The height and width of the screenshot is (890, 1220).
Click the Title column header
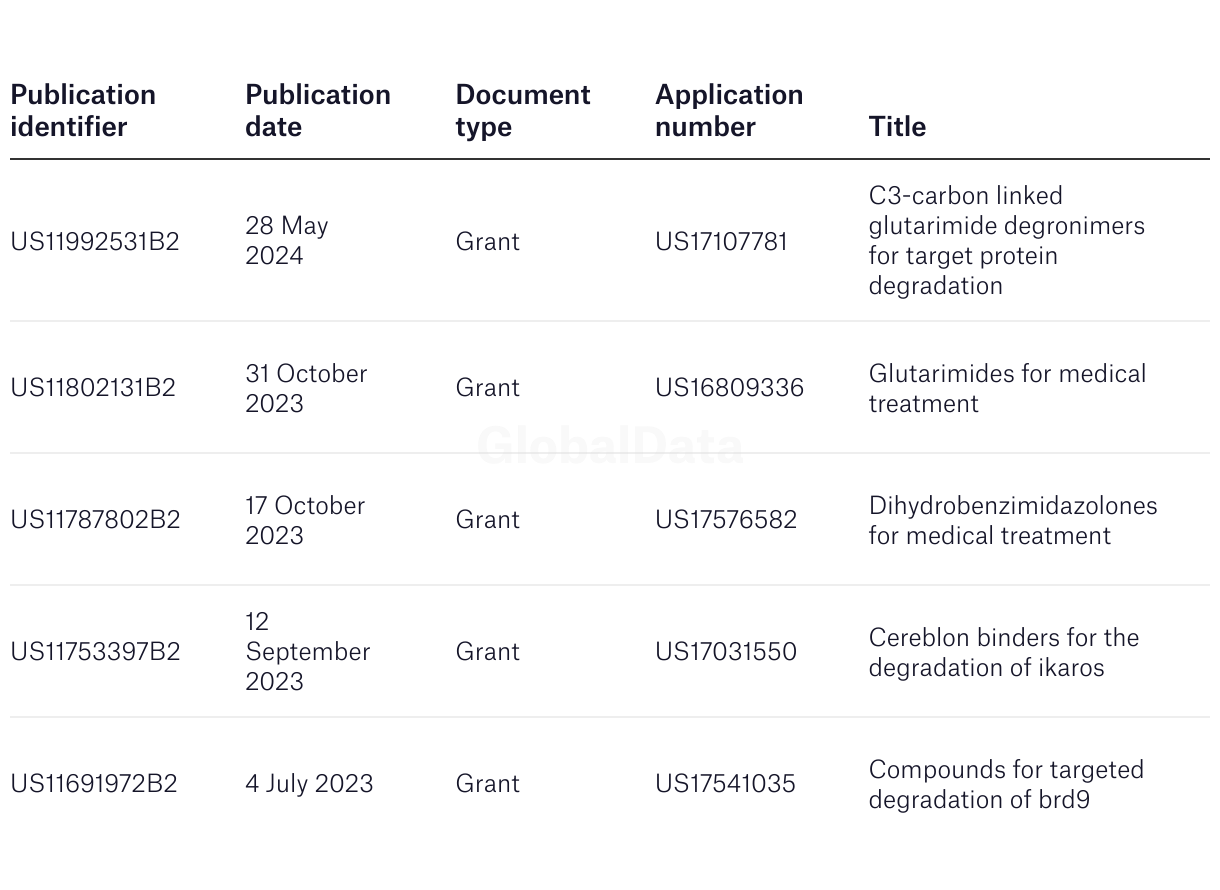coord(897,126)
